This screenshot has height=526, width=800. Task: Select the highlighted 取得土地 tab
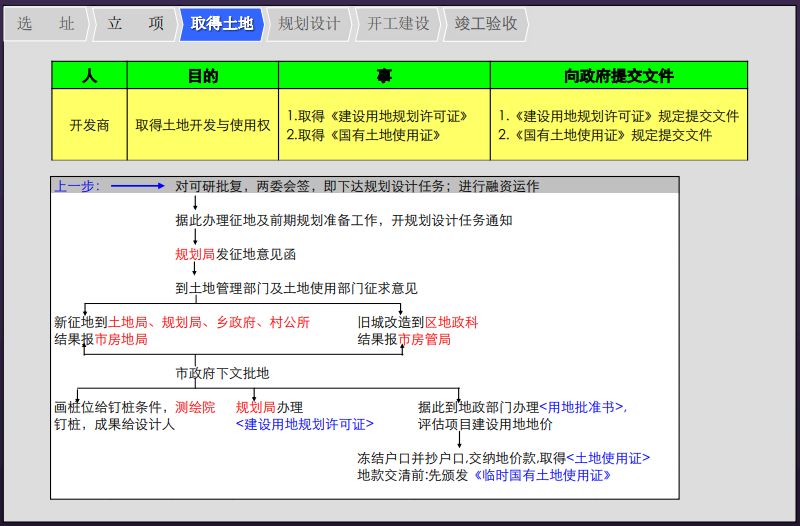pyautogui.click(x=220, y=24)
